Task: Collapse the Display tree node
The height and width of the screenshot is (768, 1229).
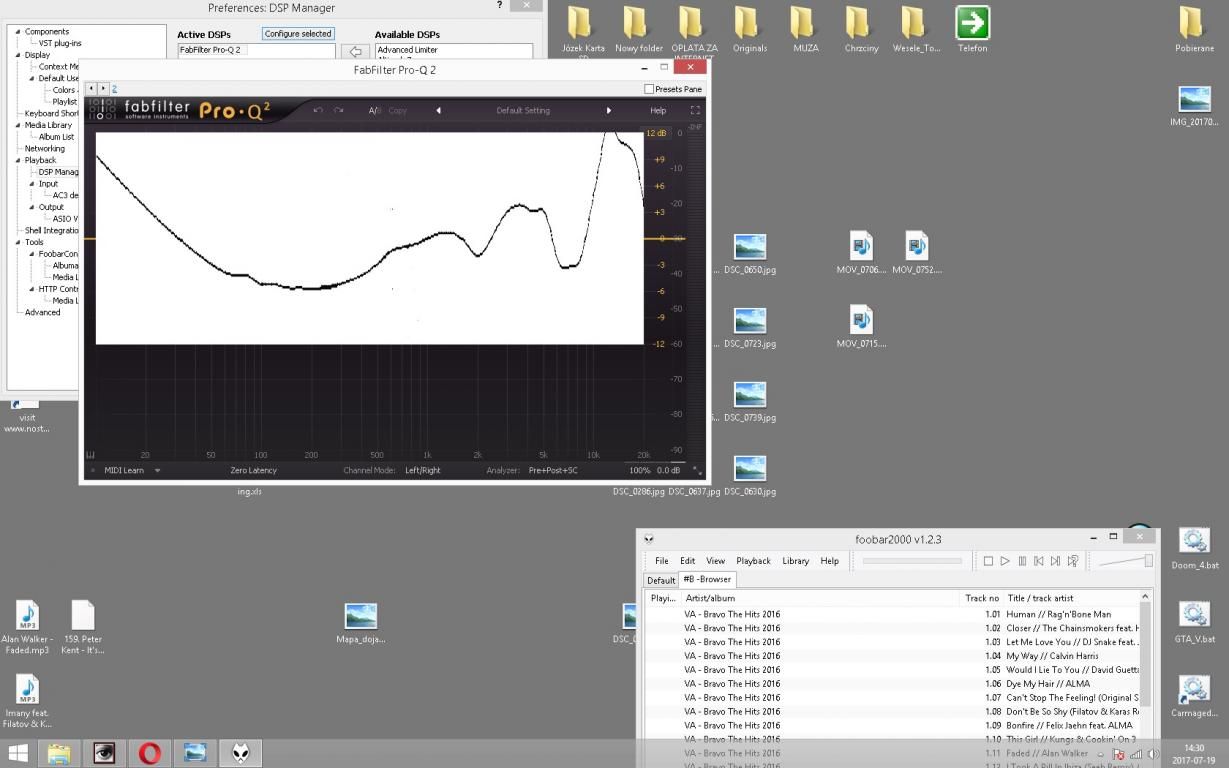Action: coord(17,55)
